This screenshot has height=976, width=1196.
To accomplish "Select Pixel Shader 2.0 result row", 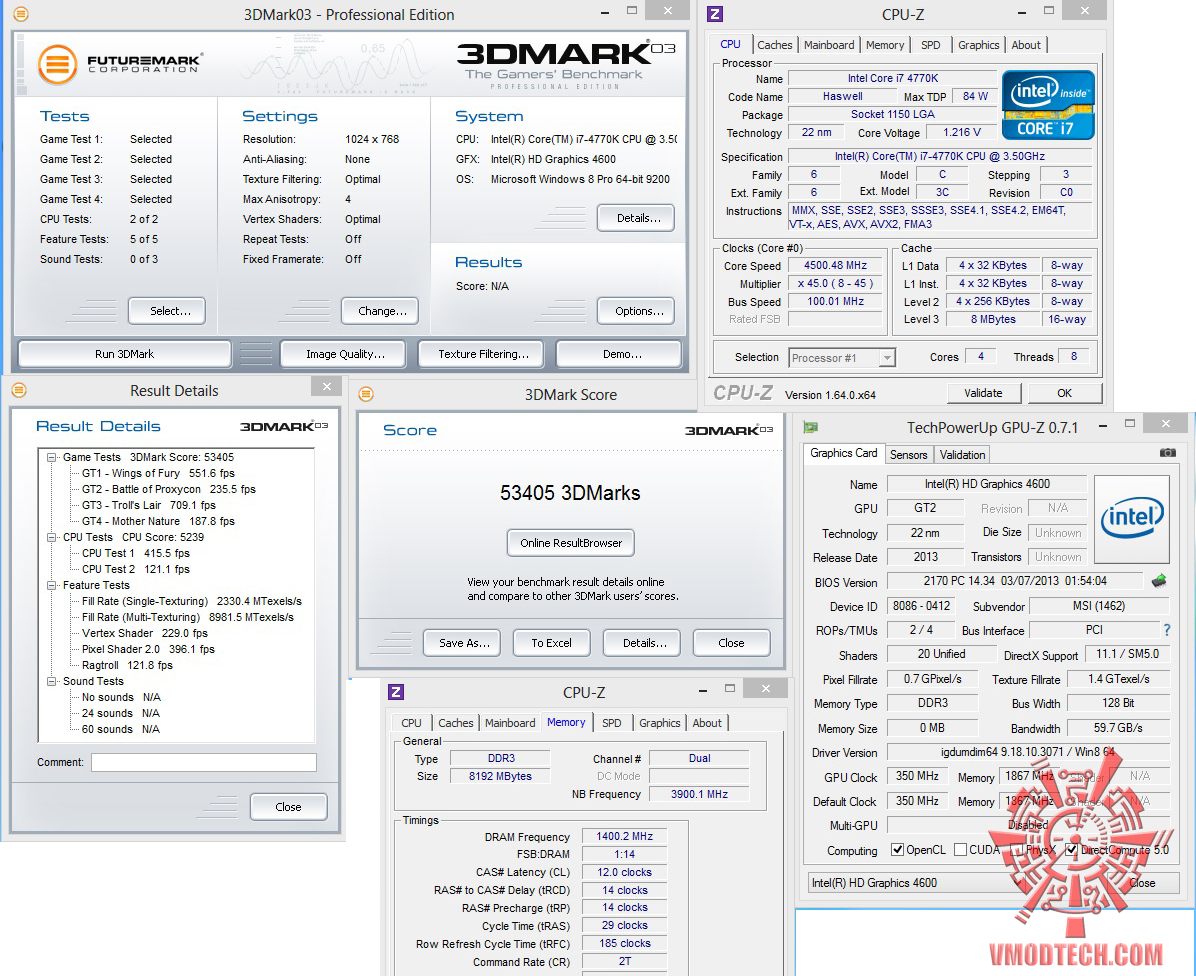I will click(148, 650).
